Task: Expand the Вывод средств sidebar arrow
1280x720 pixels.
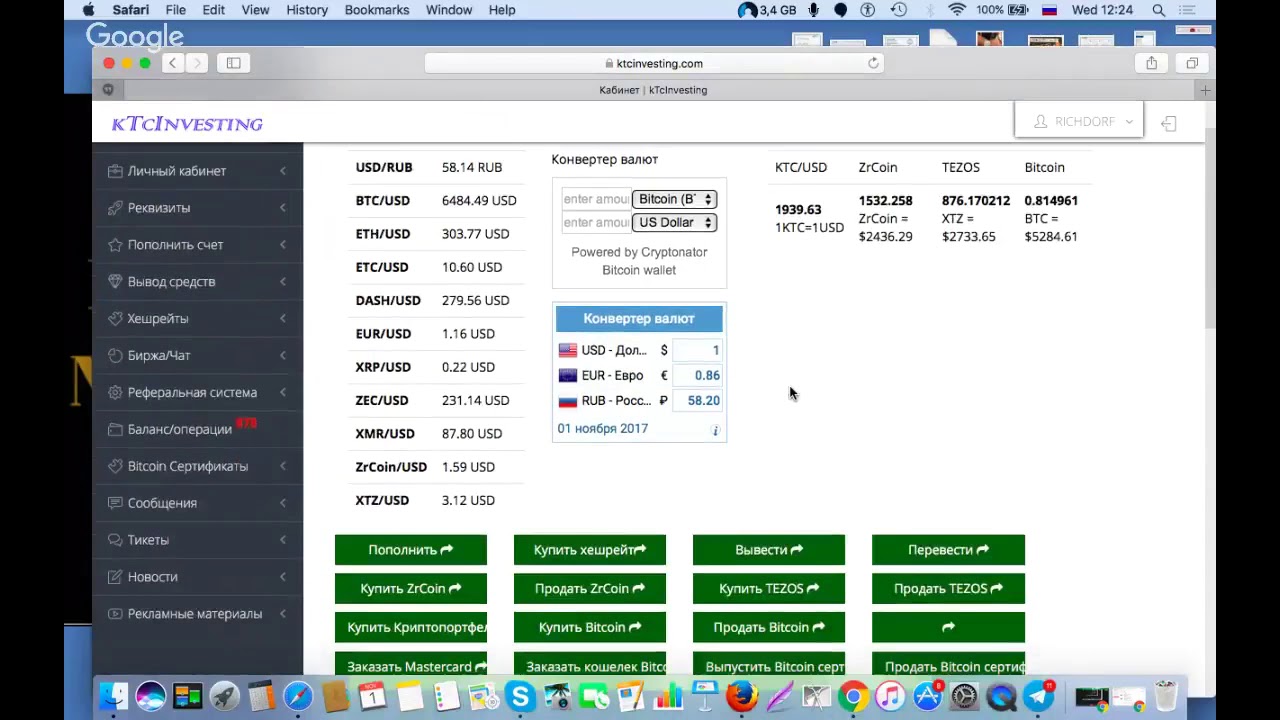Action: tap(283, 282)
